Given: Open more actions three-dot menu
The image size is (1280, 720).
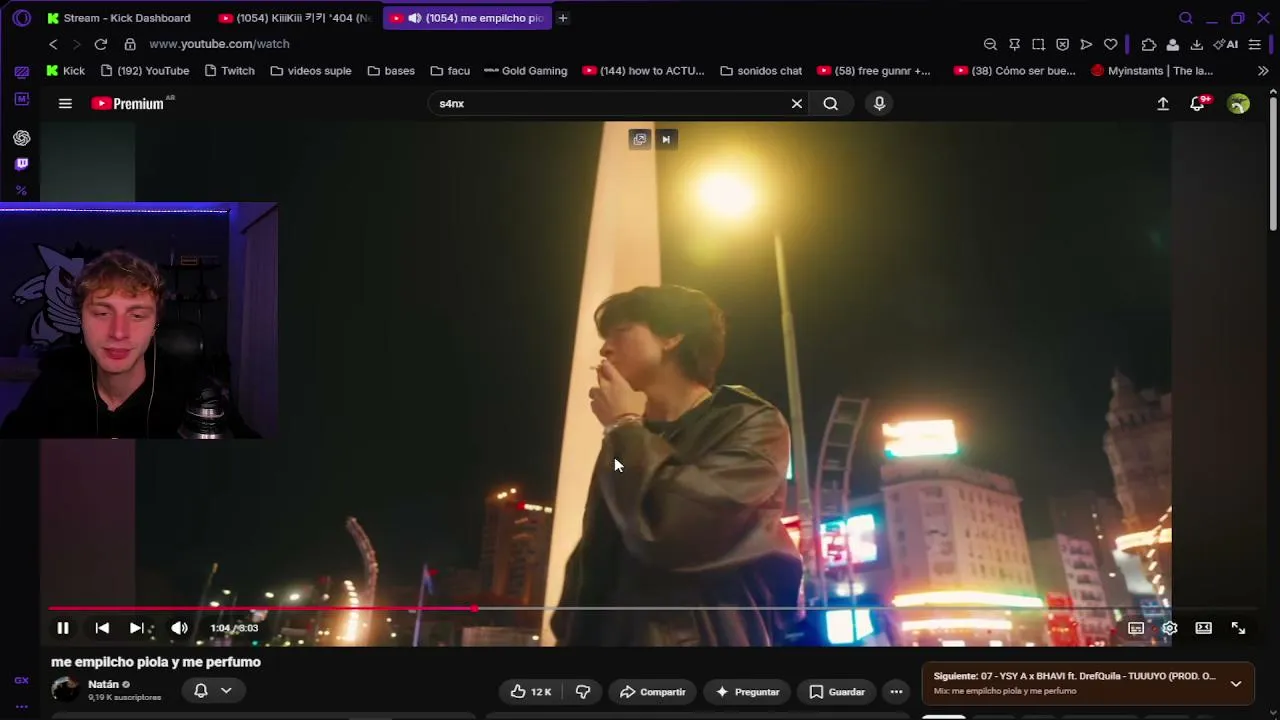Looking at the screenshot, I should click(896, 692).
